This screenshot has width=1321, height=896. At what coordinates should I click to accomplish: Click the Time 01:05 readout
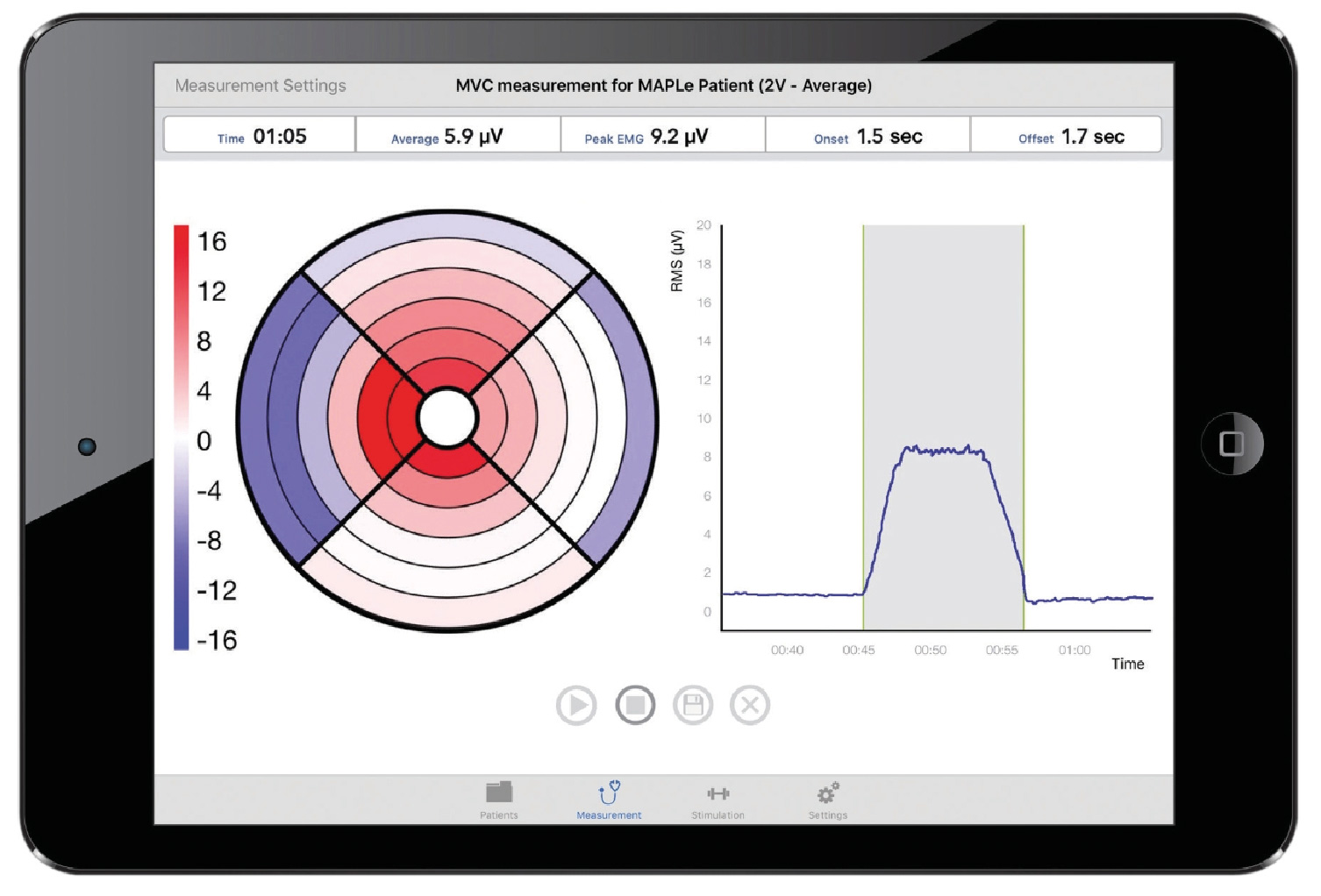click(261, 136)
